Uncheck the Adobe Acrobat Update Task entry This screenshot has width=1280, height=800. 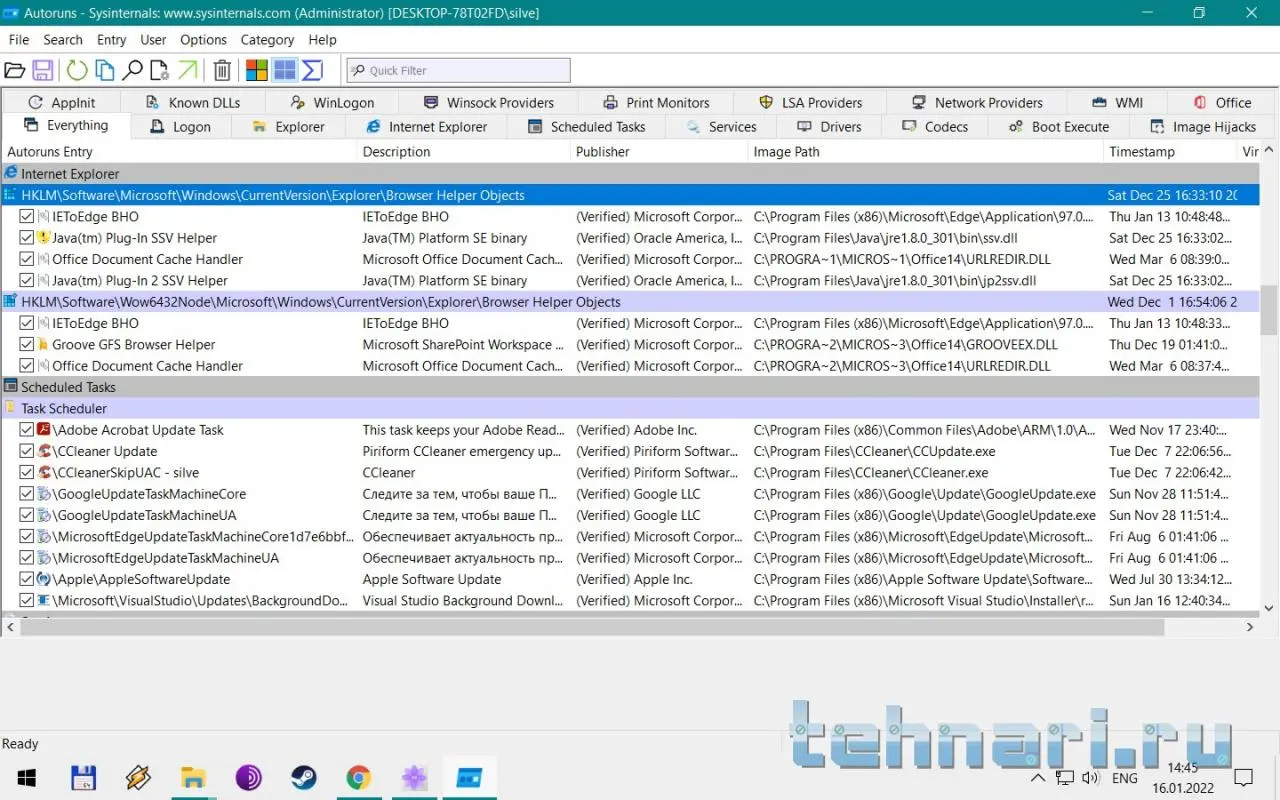tap(27, 430)
